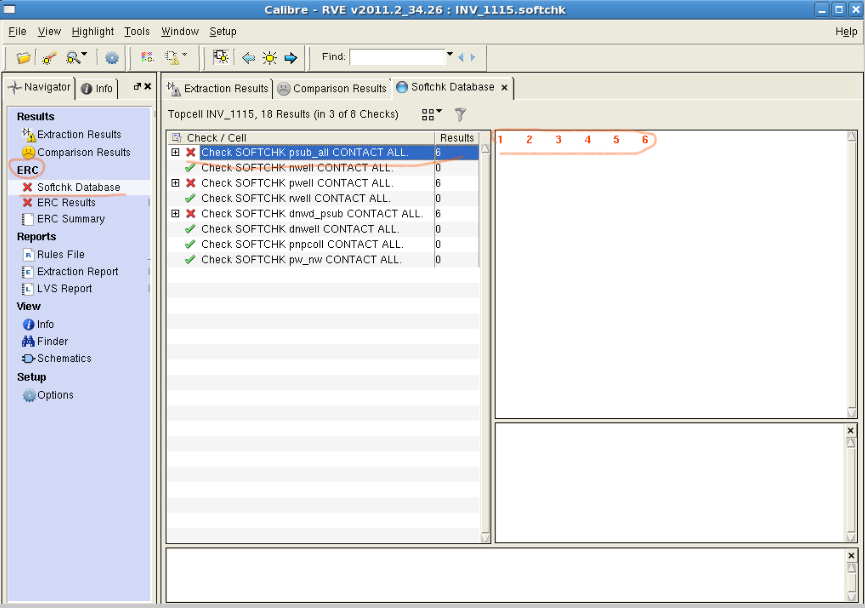This screenshot has height=608, width=865.
Task: Select Check SOFTCHK nwell CONTACT ALL row
Action: pyautogui.click(x=323, y=167)
